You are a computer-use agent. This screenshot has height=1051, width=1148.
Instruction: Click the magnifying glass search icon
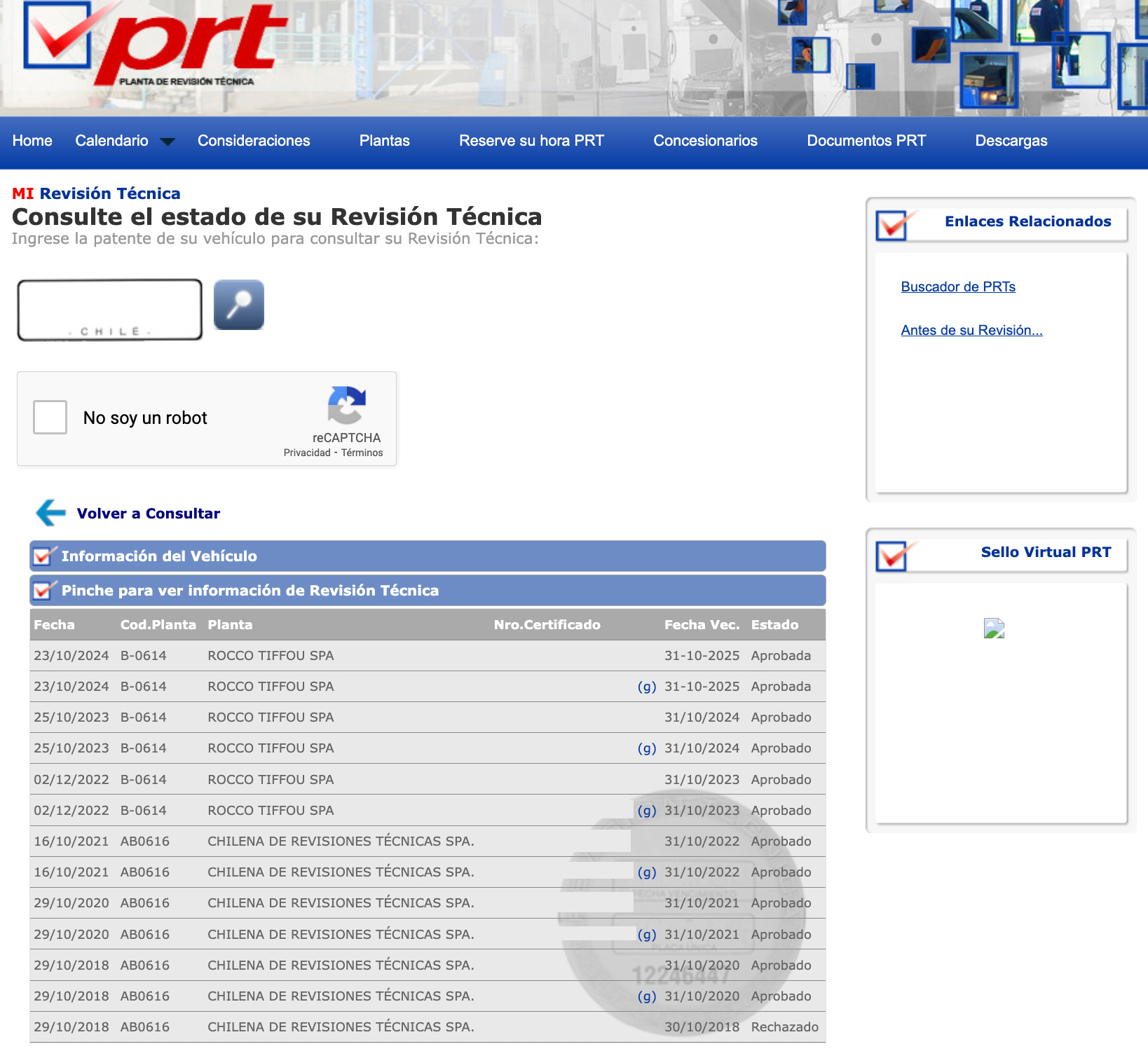tap(238, 304)
